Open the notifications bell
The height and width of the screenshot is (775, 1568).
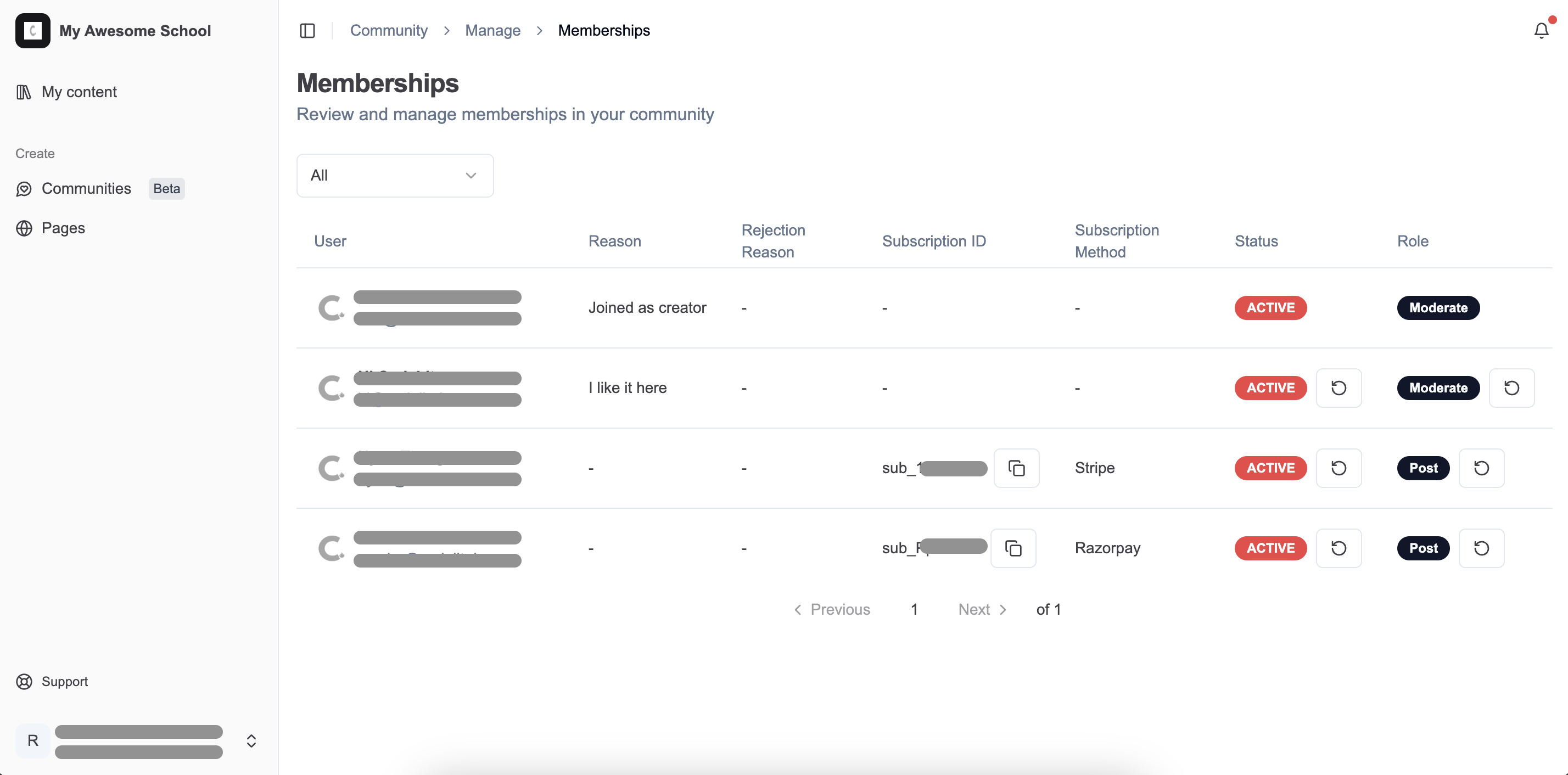(x=1542, y=30)
